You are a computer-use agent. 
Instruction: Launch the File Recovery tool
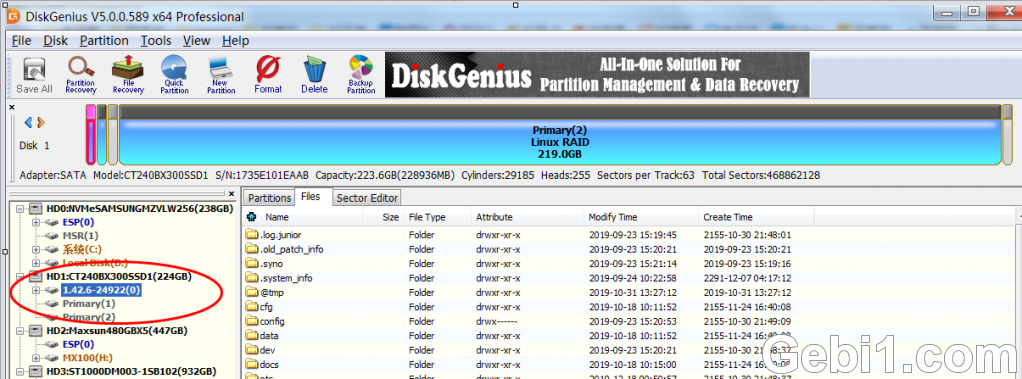[x=128, y=75]
